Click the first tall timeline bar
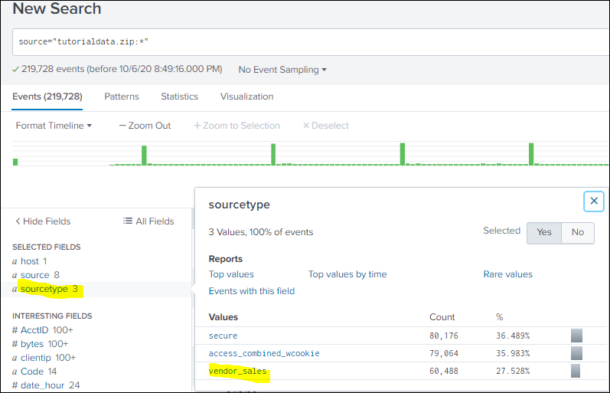Image resolution: width=610 pixels, height=393 pixels. (x=144, y=155)
